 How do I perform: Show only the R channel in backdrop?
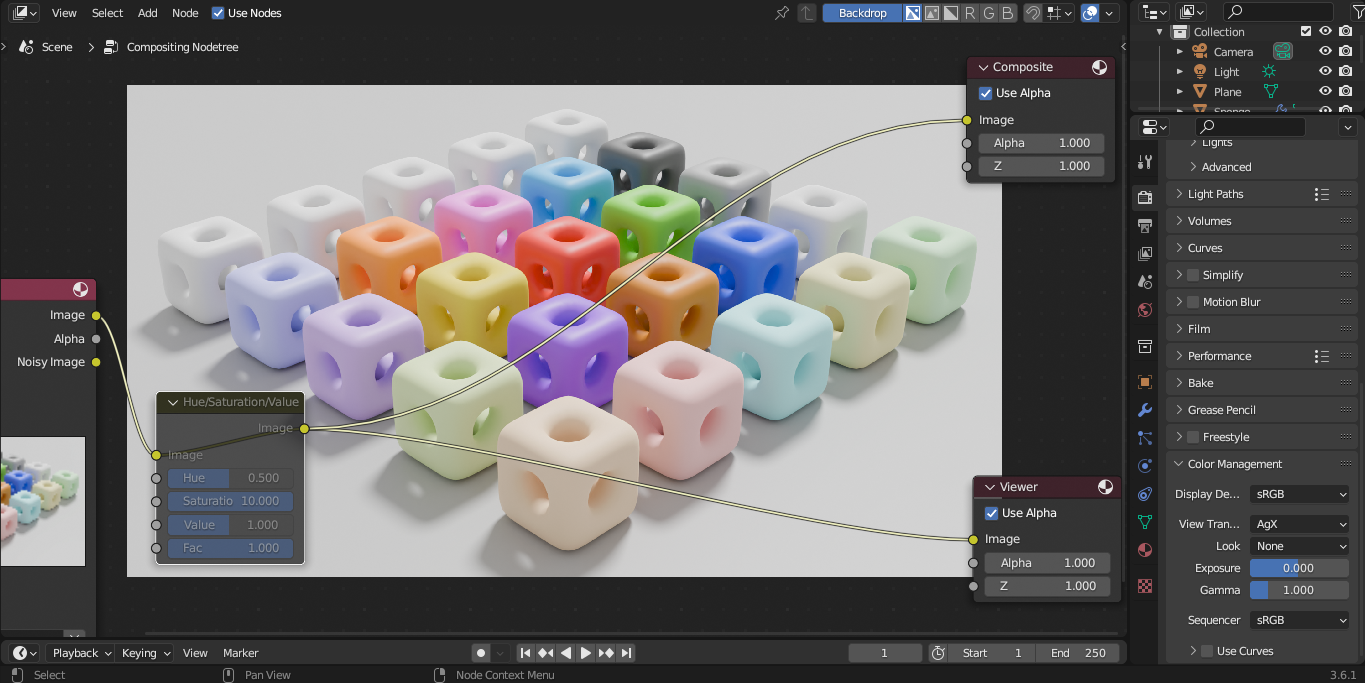tap(970, 13)
